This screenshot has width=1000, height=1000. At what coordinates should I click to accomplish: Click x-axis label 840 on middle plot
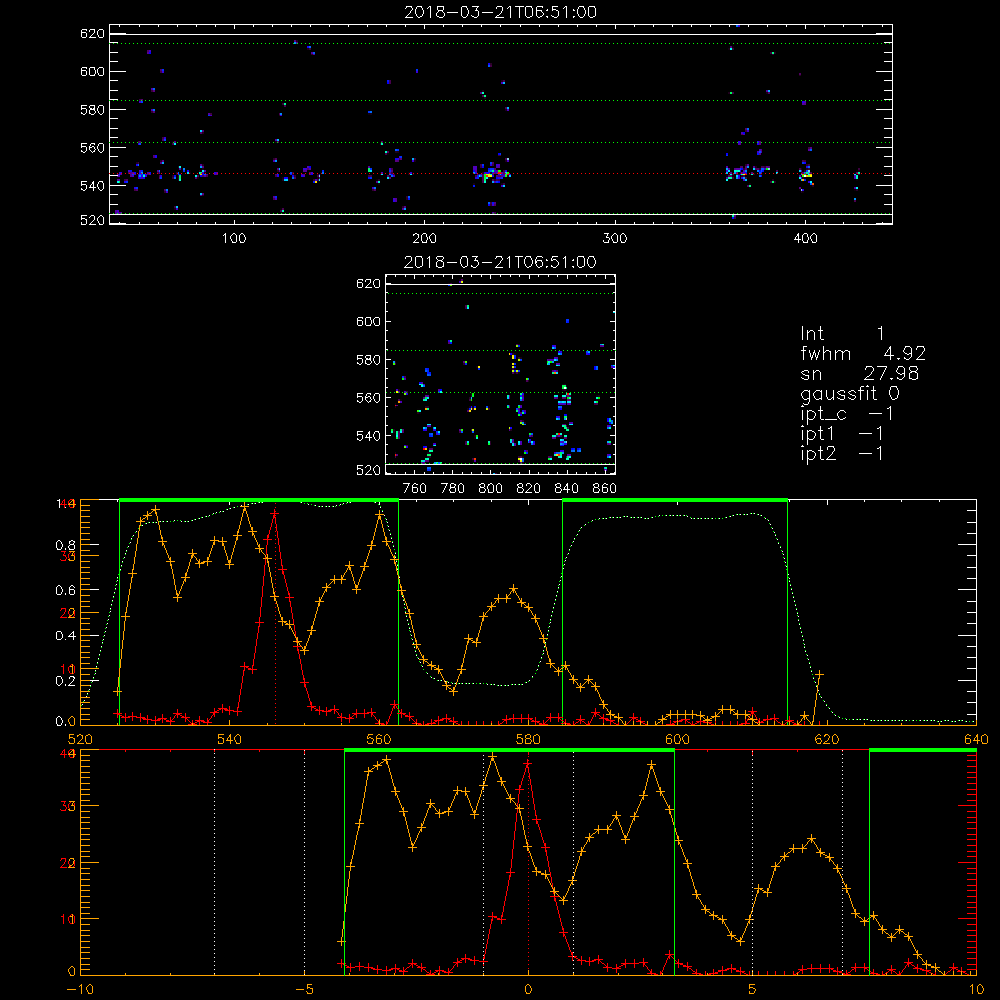point(566,489)
